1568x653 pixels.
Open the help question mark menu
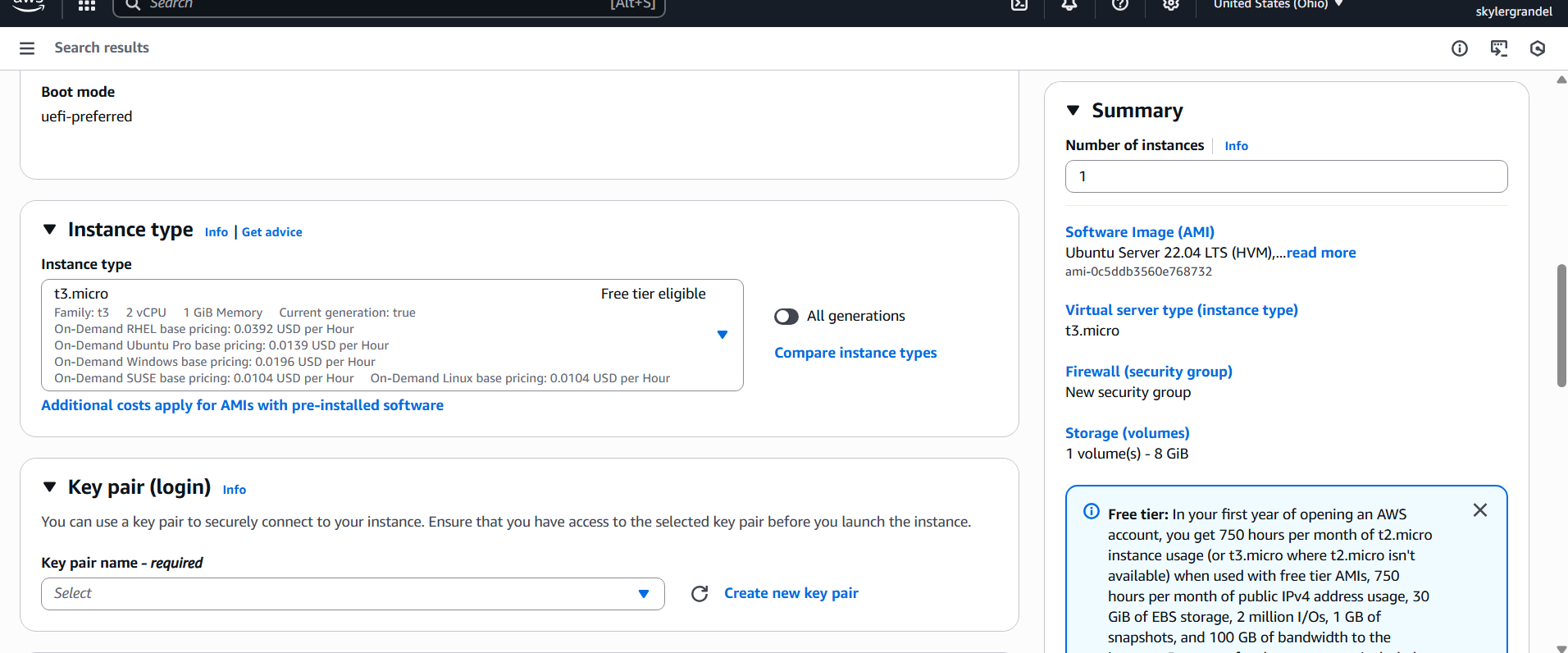[x=1120, y=6]
